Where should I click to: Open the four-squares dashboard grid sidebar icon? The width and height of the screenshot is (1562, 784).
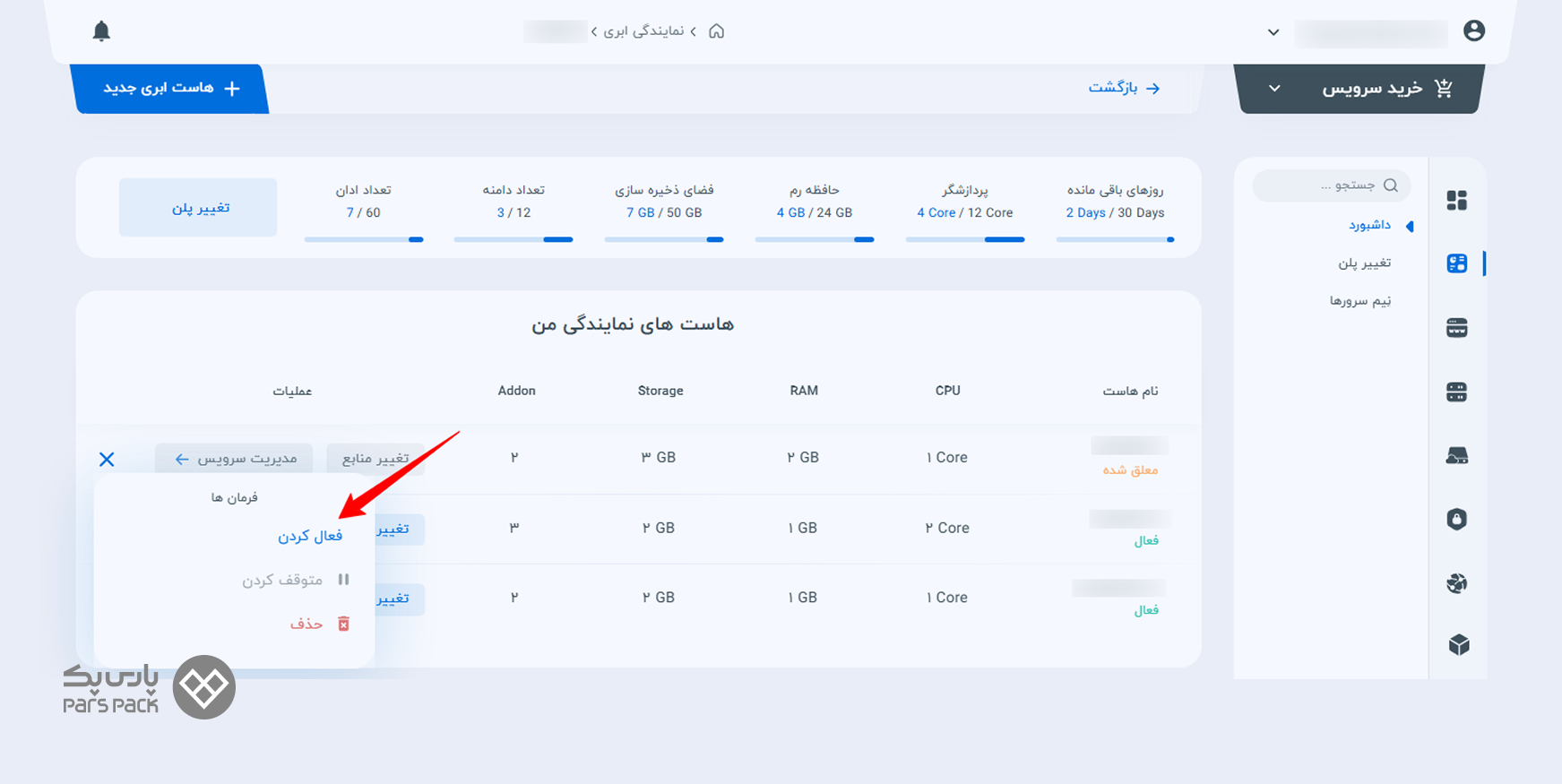1456,200
